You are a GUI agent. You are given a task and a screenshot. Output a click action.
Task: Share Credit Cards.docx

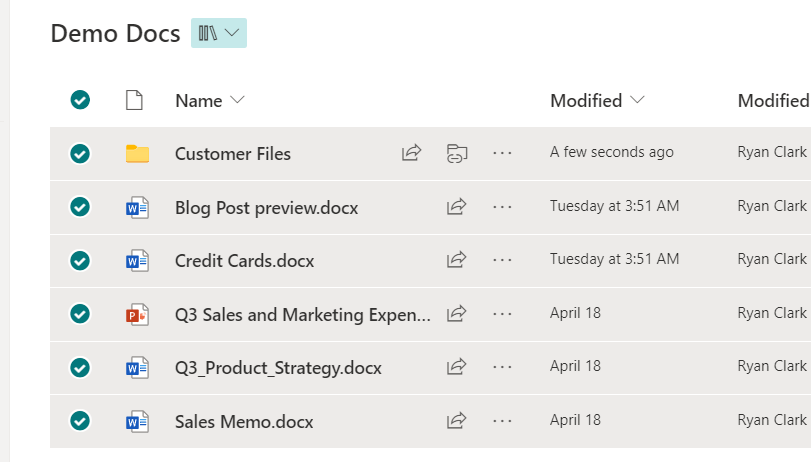point(457,259)
